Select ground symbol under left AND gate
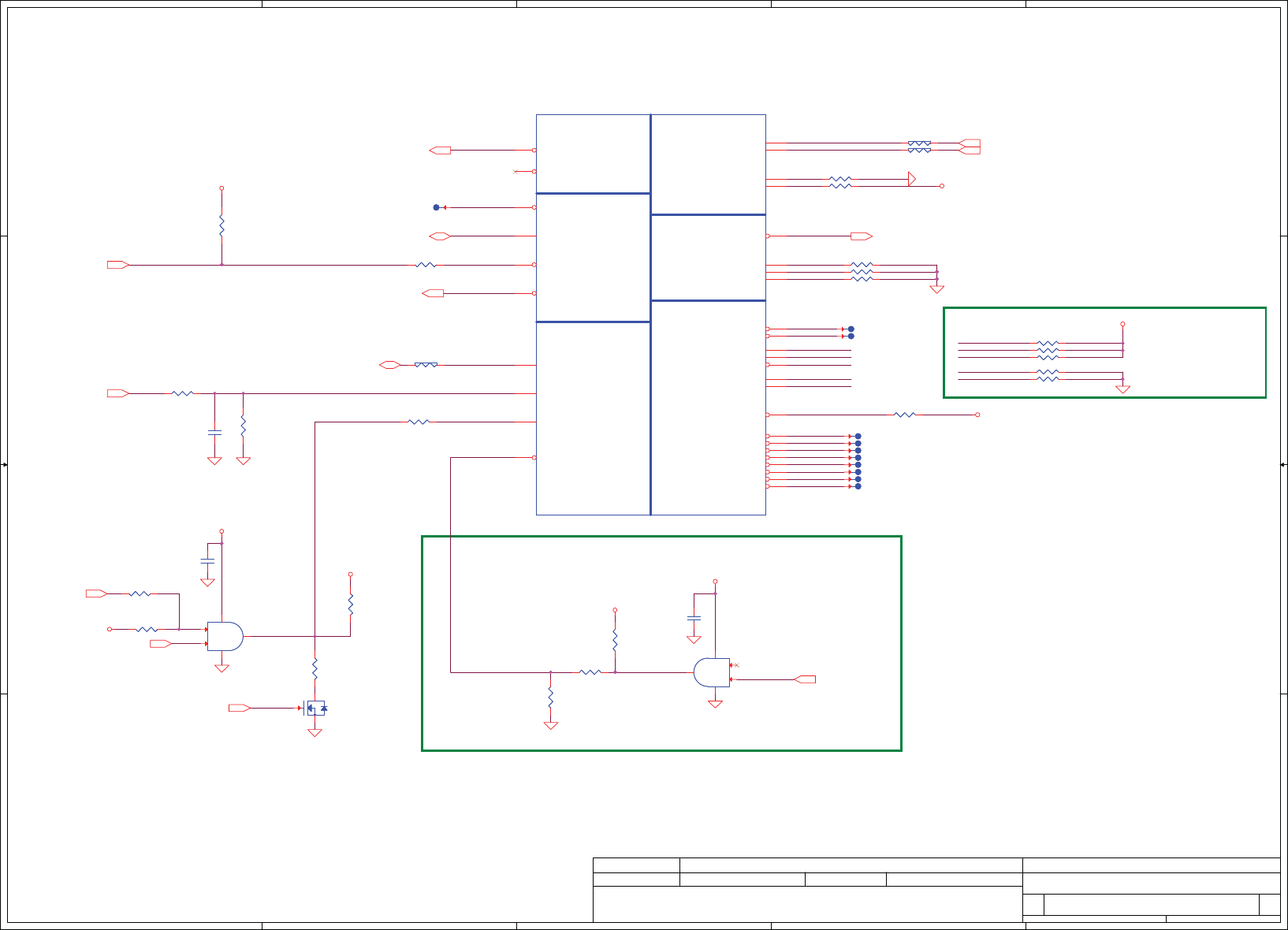 point(221,668)
